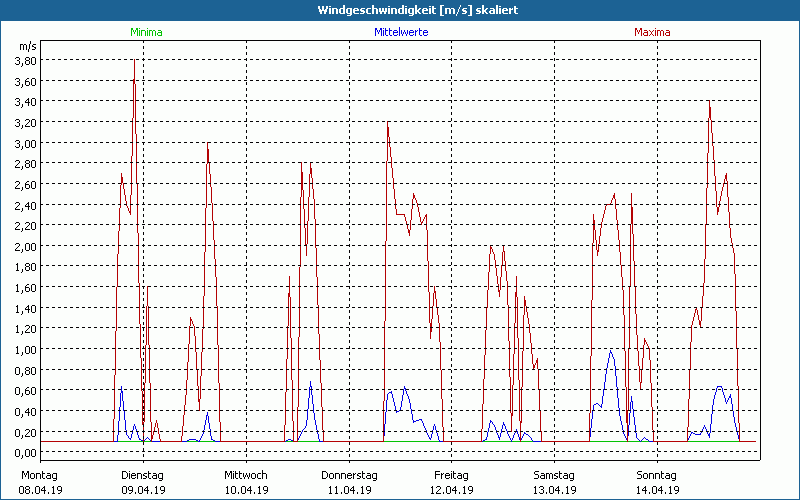Click the highest red peak near Dienstag
800x500 pixels.
pos(134,61)
